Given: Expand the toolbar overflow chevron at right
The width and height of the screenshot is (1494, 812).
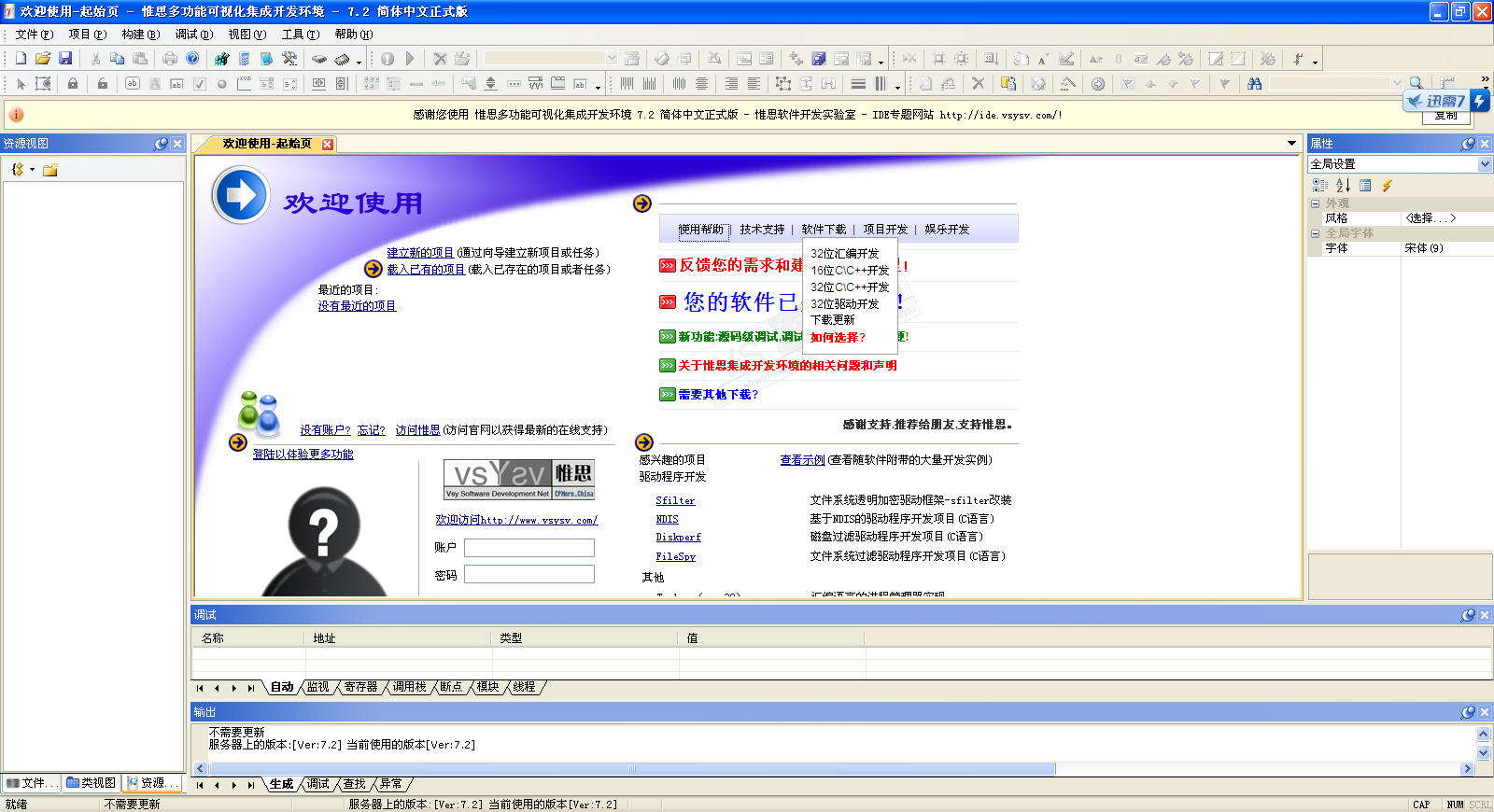Looking at the screenshot, I should (x=1485, y=79).
